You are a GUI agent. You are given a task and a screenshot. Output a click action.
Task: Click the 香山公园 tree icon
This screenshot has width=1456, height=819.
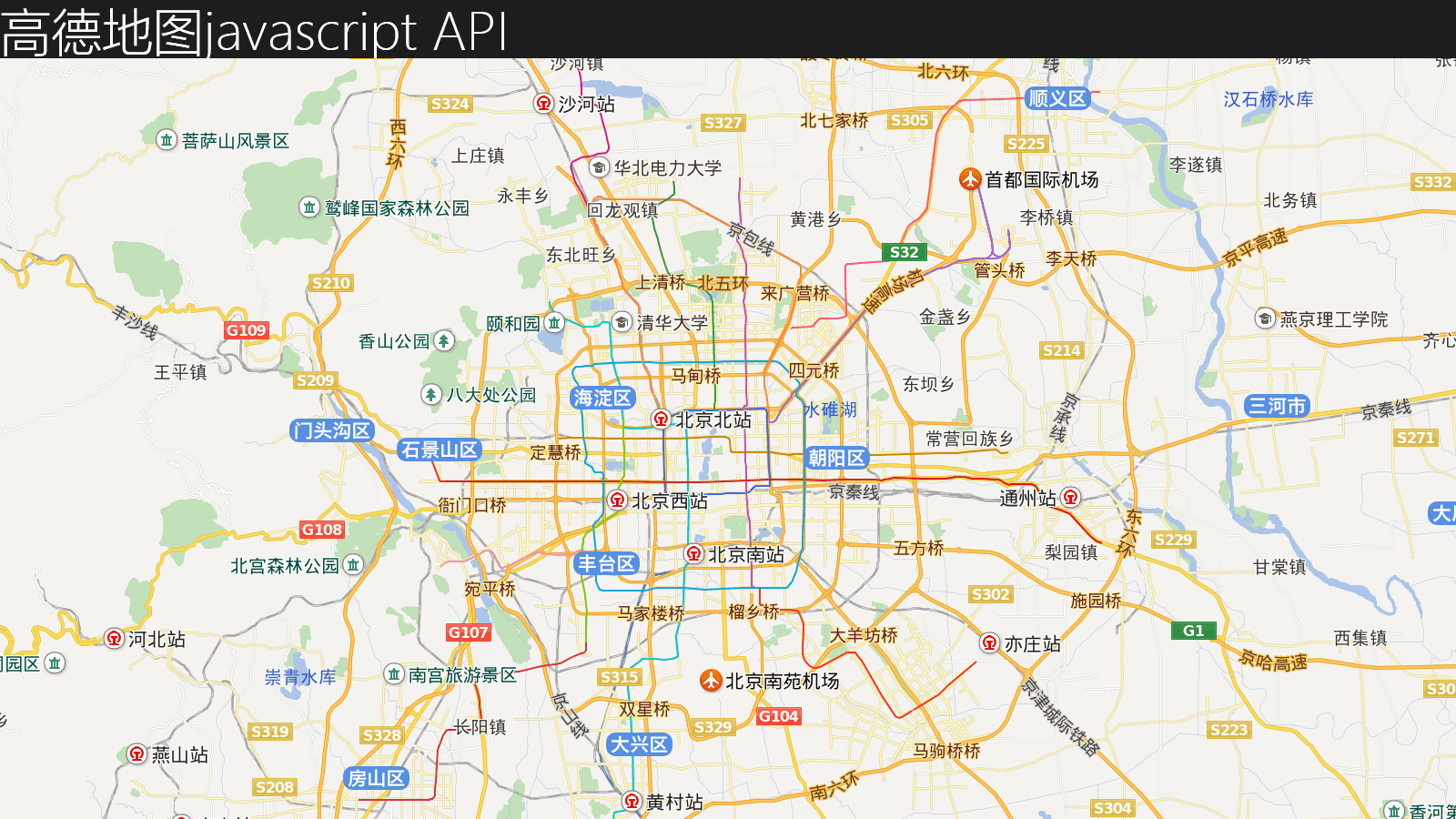(x=443, y=341)
